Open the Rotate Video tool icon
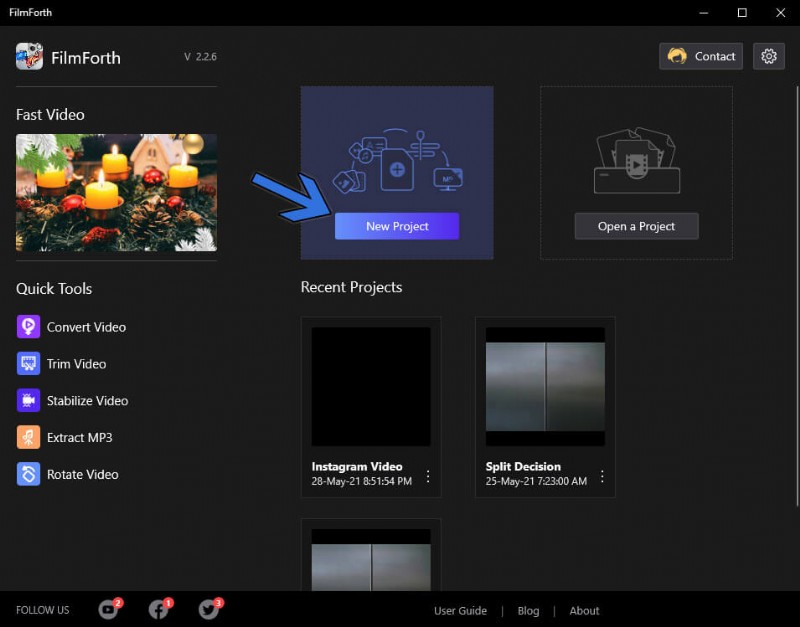Image resolution: width=800 pixels, height=627 pixels. [x=29, y=475]
